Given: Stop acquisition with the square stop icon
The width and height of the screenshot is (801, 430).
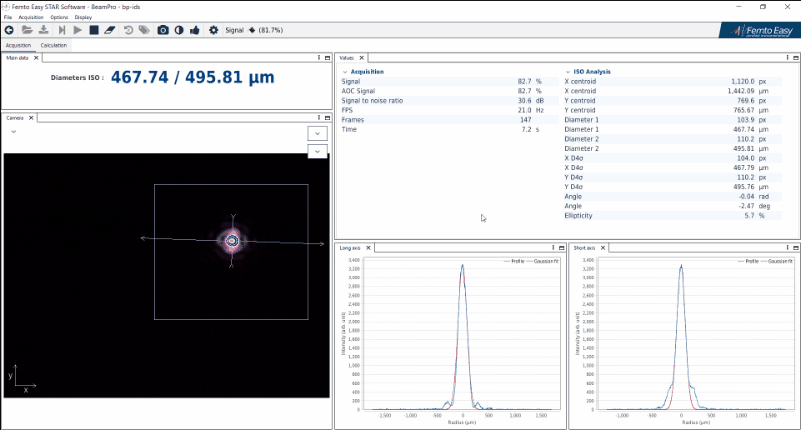Looking at the screenshot, I should [93, 31].
